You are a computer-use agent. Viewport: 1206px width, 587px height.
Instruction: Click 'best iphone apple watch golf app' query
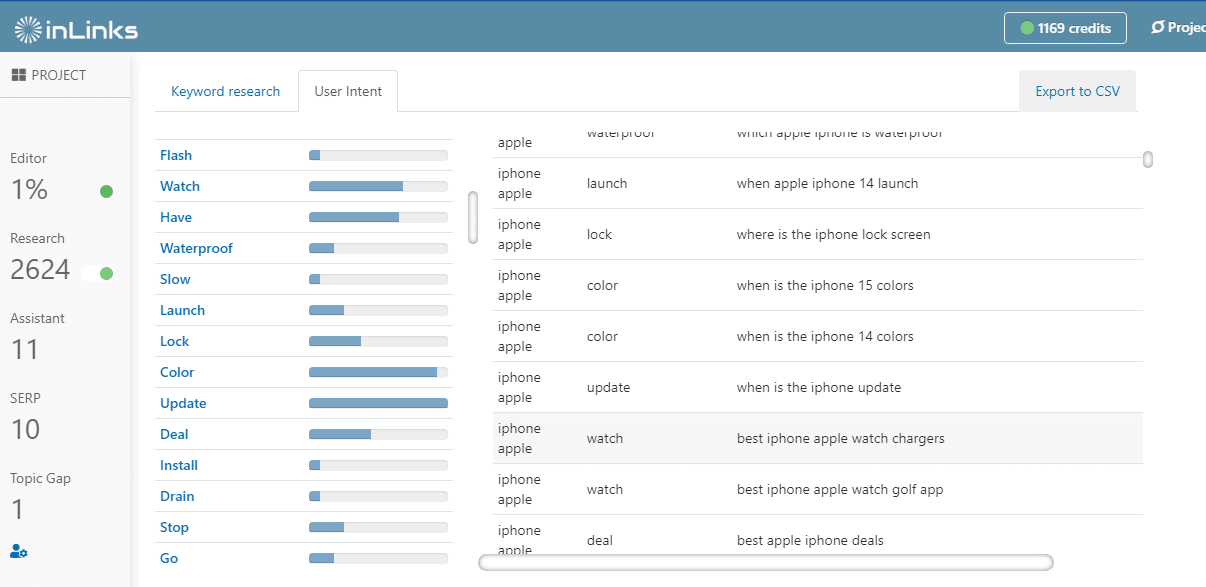click(x=840, y=489)
